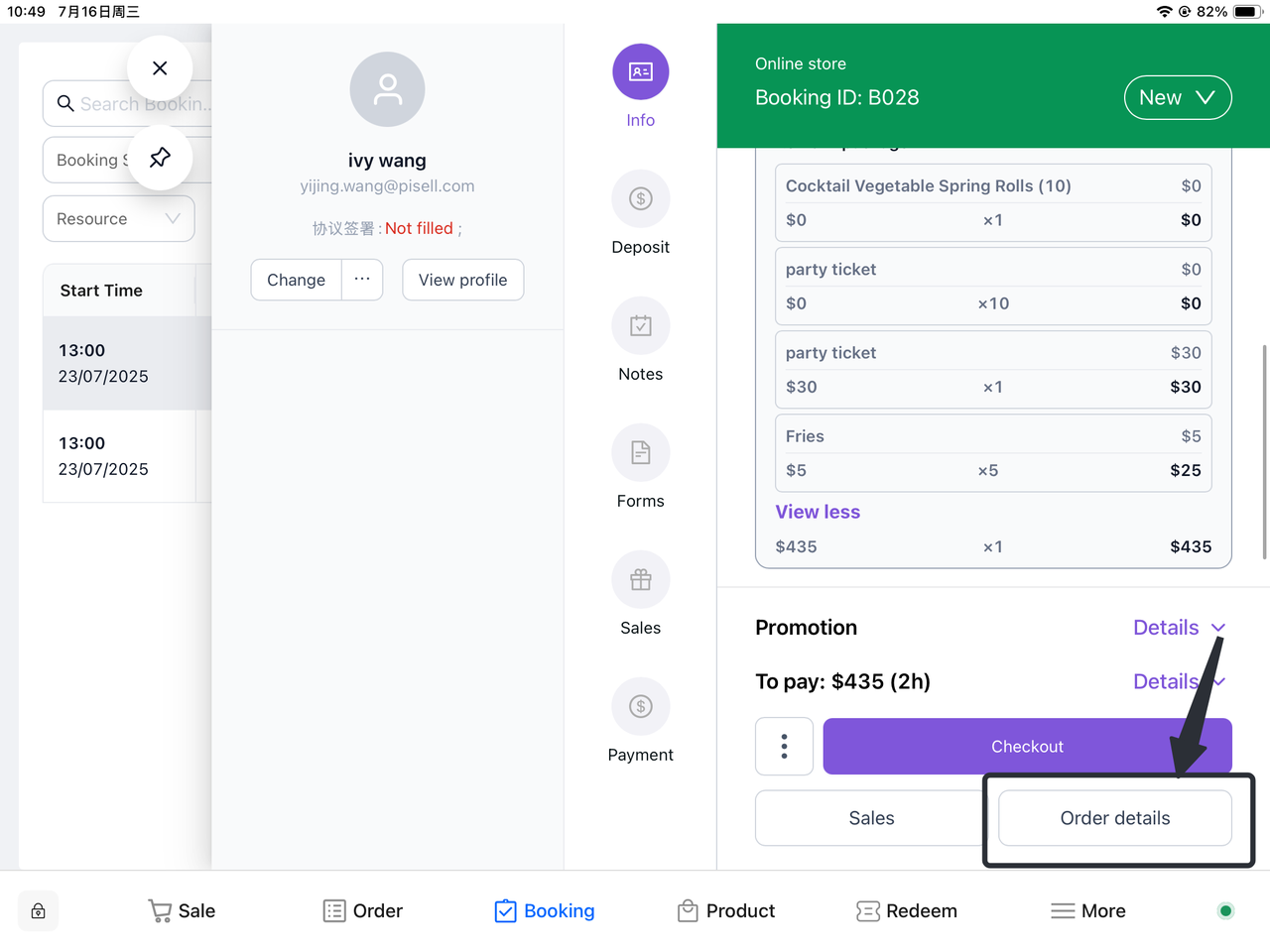Close the booking panel with X
The image size is (1270, 952).
point(160,68)
